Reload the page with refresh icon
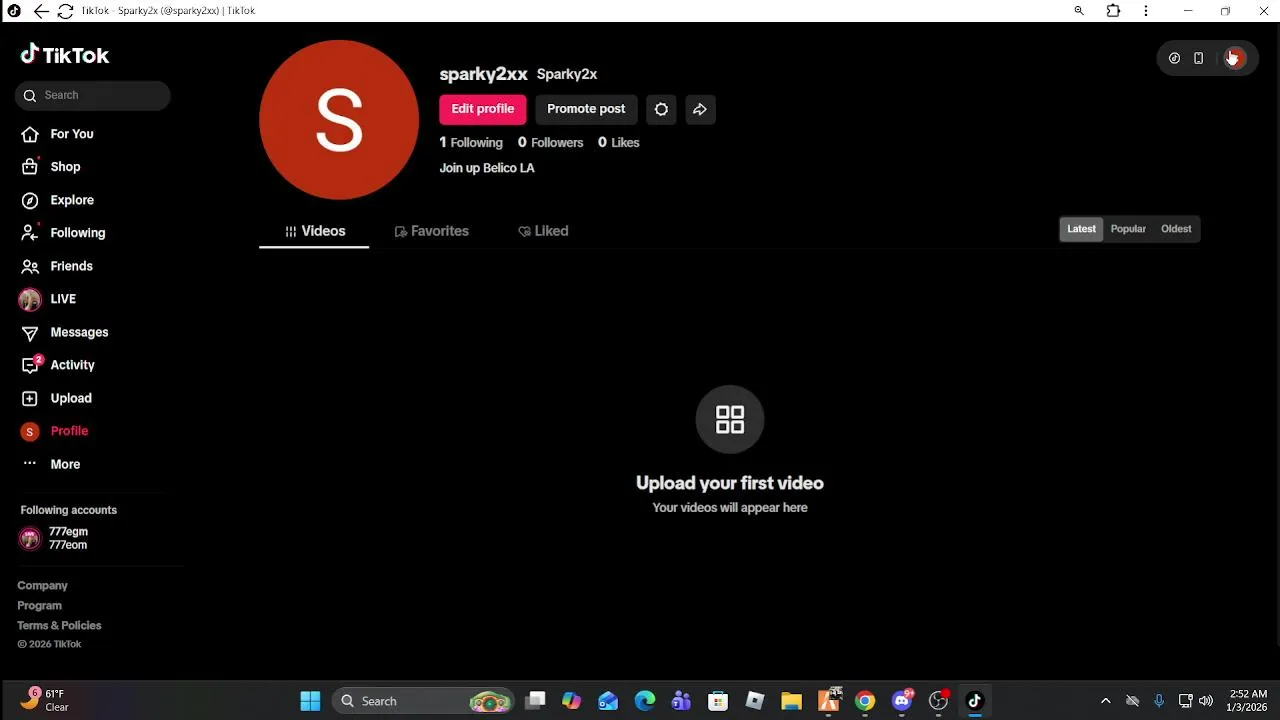Screen dimensions: 1280x720 (x=65, y=11)
